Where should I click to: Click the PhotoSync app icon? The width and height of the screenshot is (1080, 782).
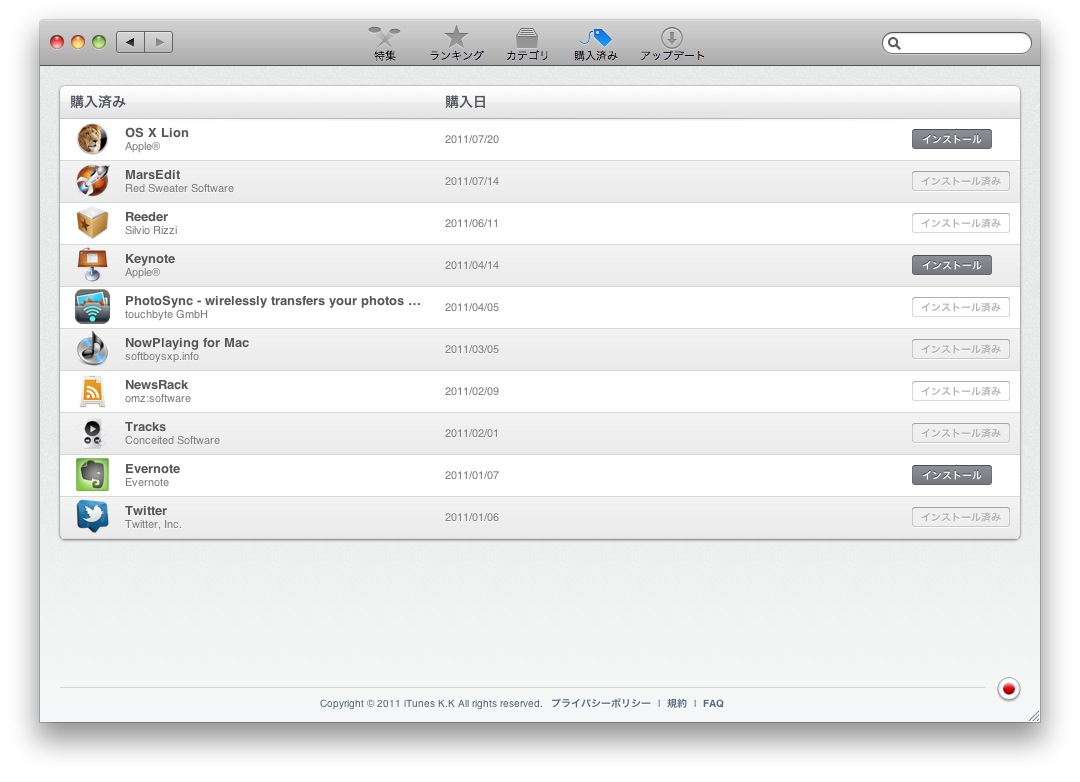click(x=92, y=307)
